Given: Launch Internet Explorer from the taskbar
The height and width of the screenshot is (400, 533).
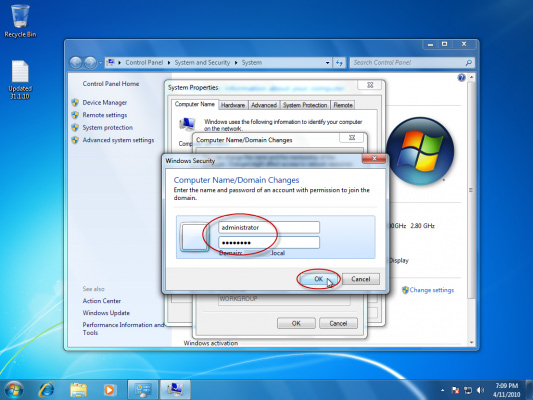Looking at the screenshot, I should (47, 390).
